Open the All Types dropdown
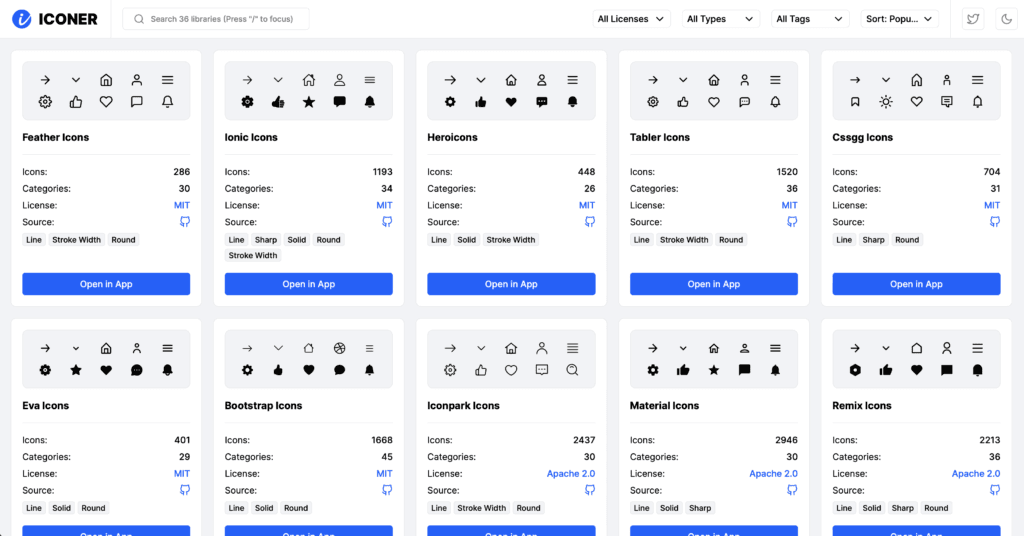 [x=720, y=19]
